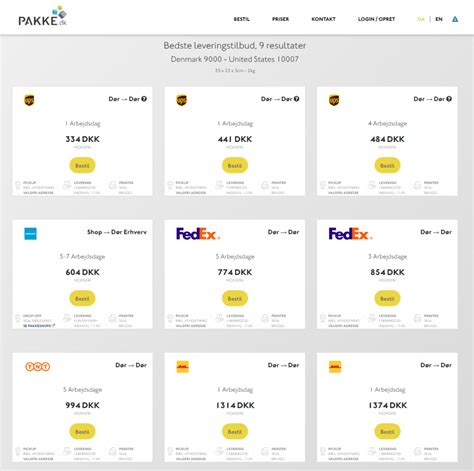Click the TNT logo on the 994 DKK offer

(x=37, y=366)
